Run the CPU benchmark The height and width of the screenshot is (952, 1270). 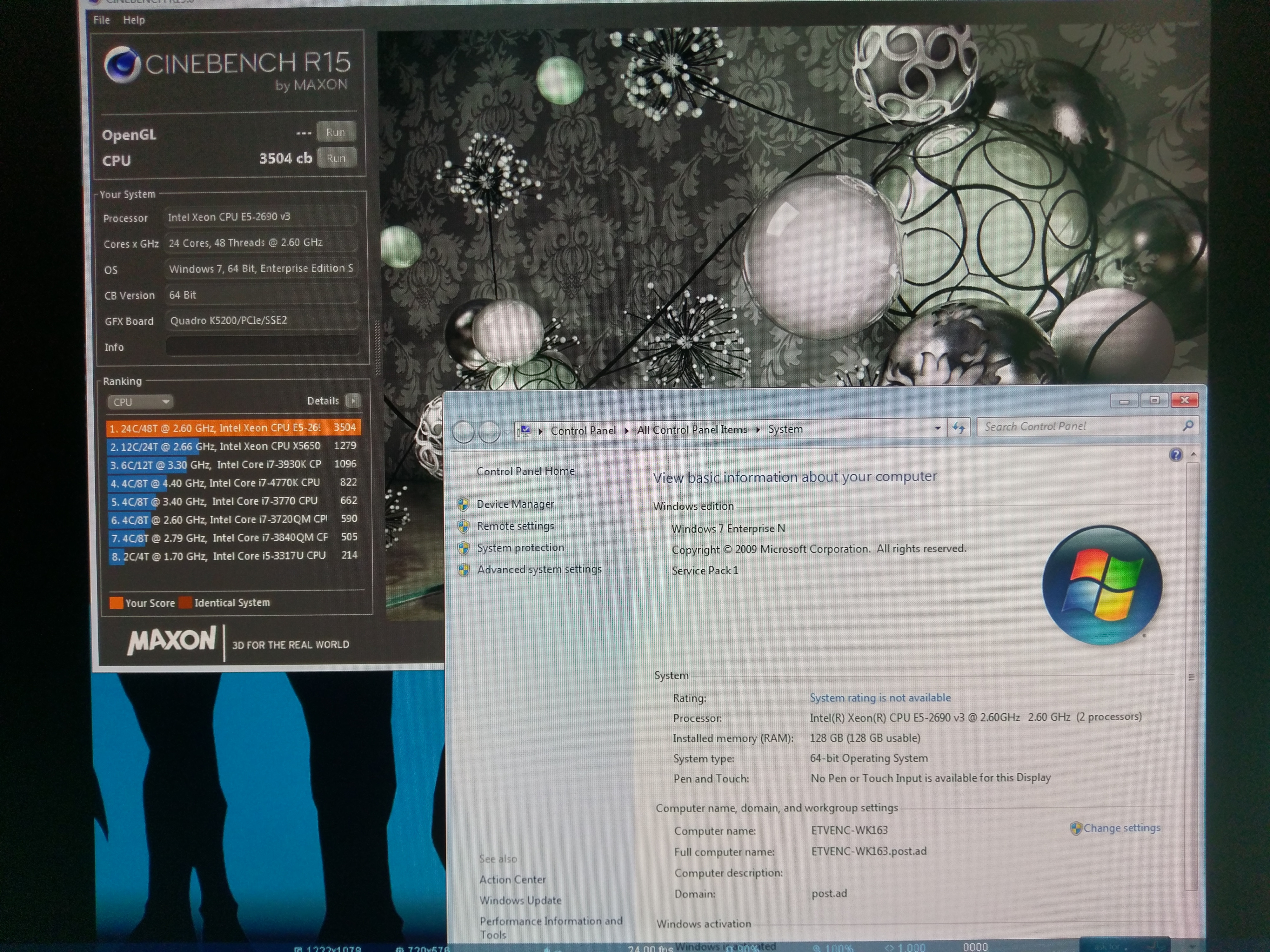pyautogui.click(x=336, y=158)
